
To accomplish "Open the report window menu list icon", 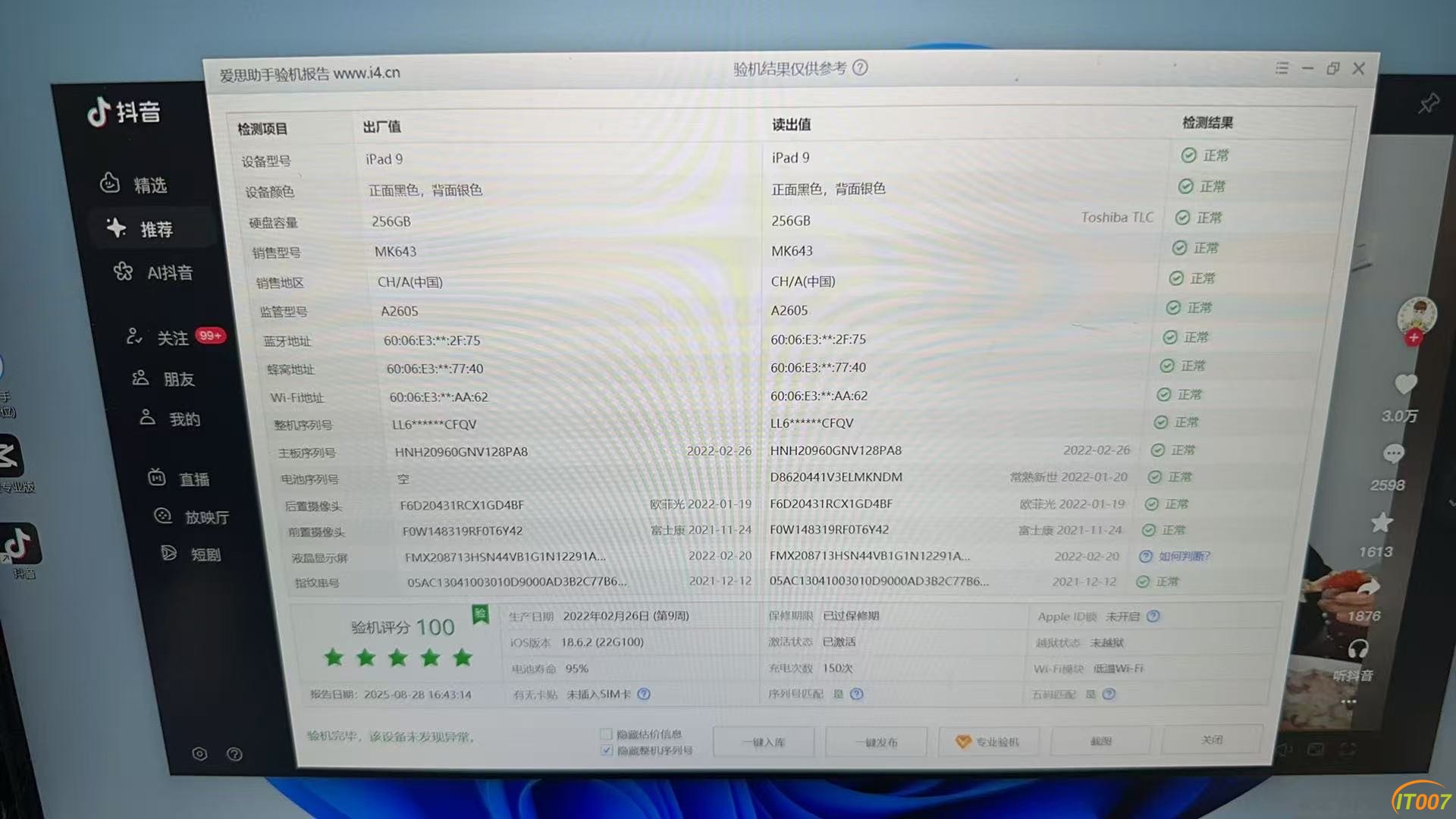I will pyautogui.click(x=1282, y=68).
